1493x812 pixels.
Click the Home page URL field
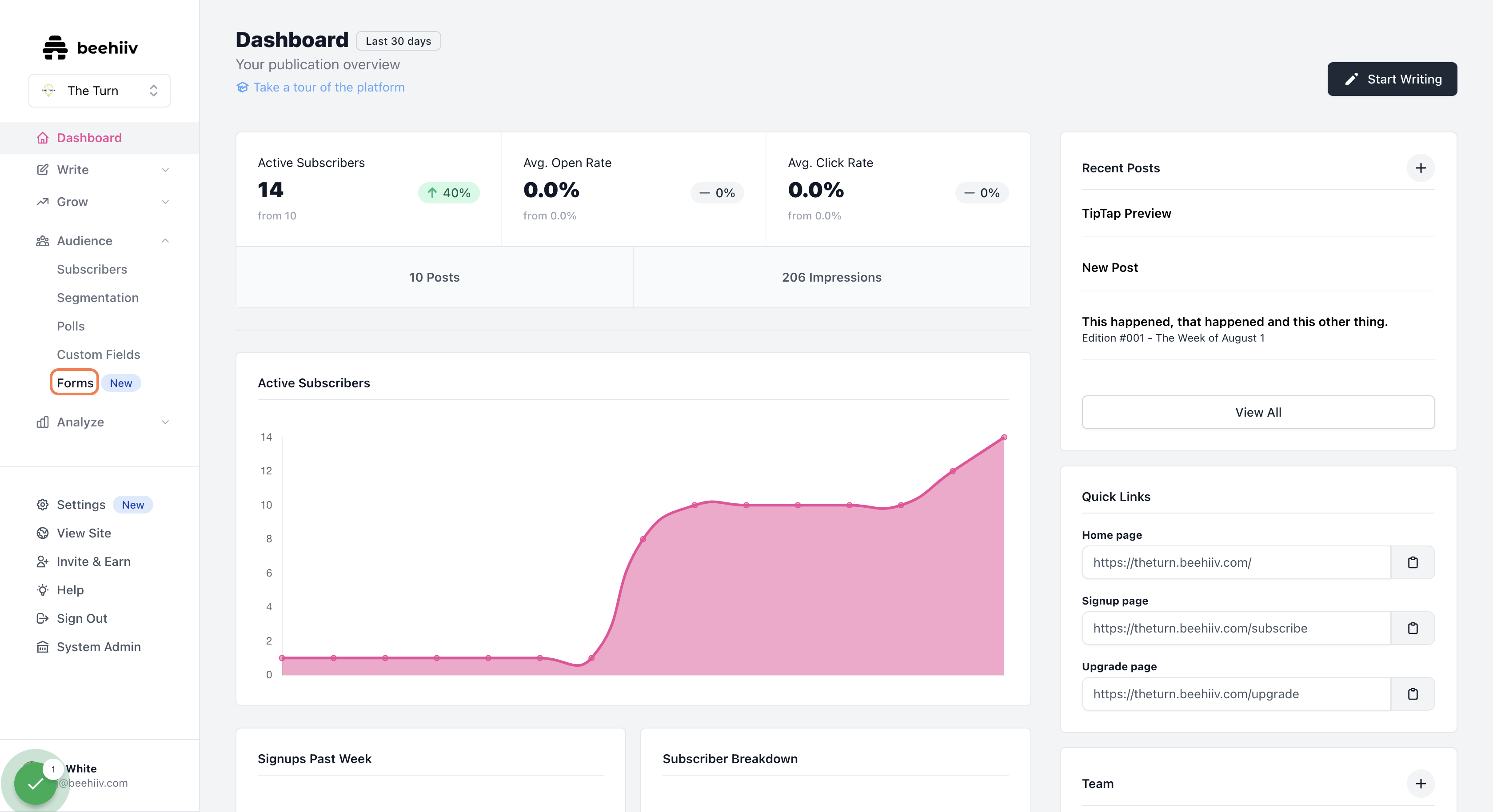[x=1236, y=562]
